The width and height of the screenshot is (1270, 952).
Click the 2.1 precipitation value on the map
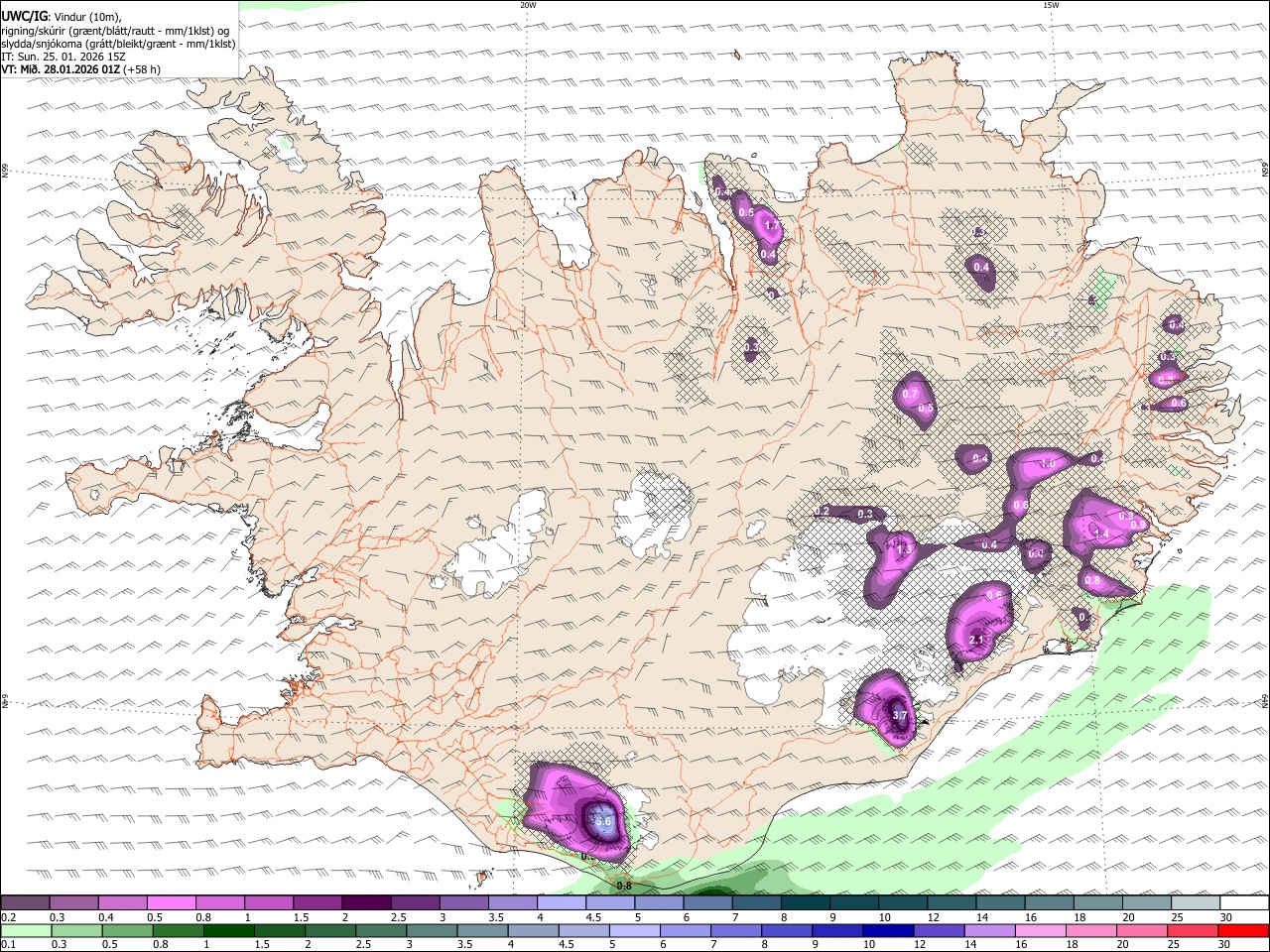(x=975, y=640)
